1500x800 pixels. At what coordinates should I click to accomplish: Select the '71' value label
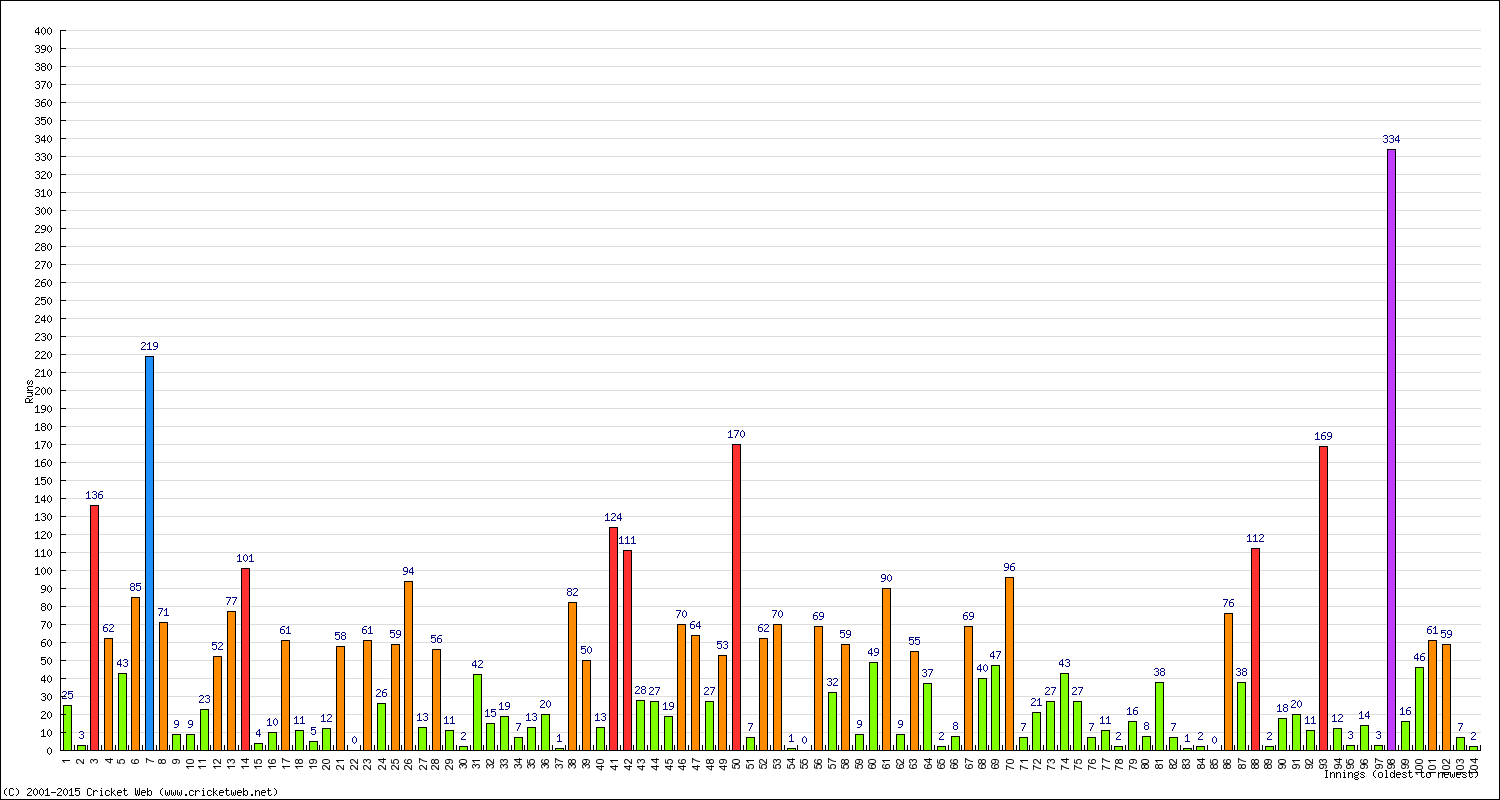point(163,612)
